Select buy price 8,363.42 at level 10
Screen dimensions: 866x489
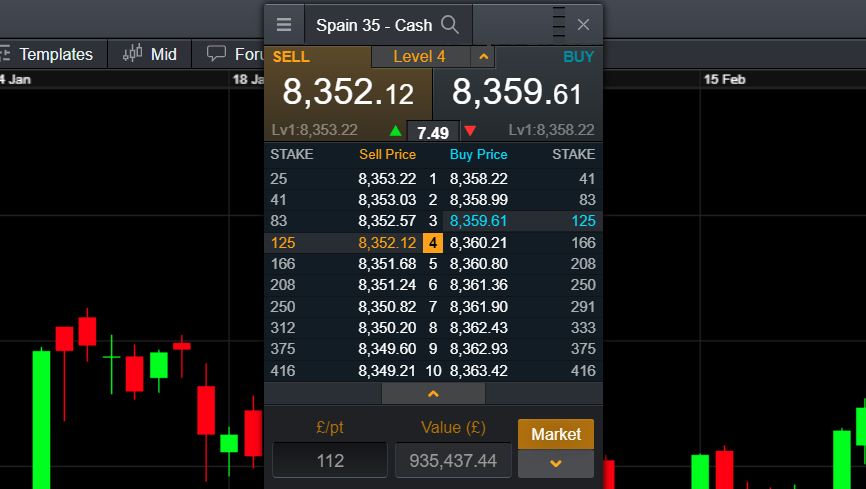coord(479,371)
